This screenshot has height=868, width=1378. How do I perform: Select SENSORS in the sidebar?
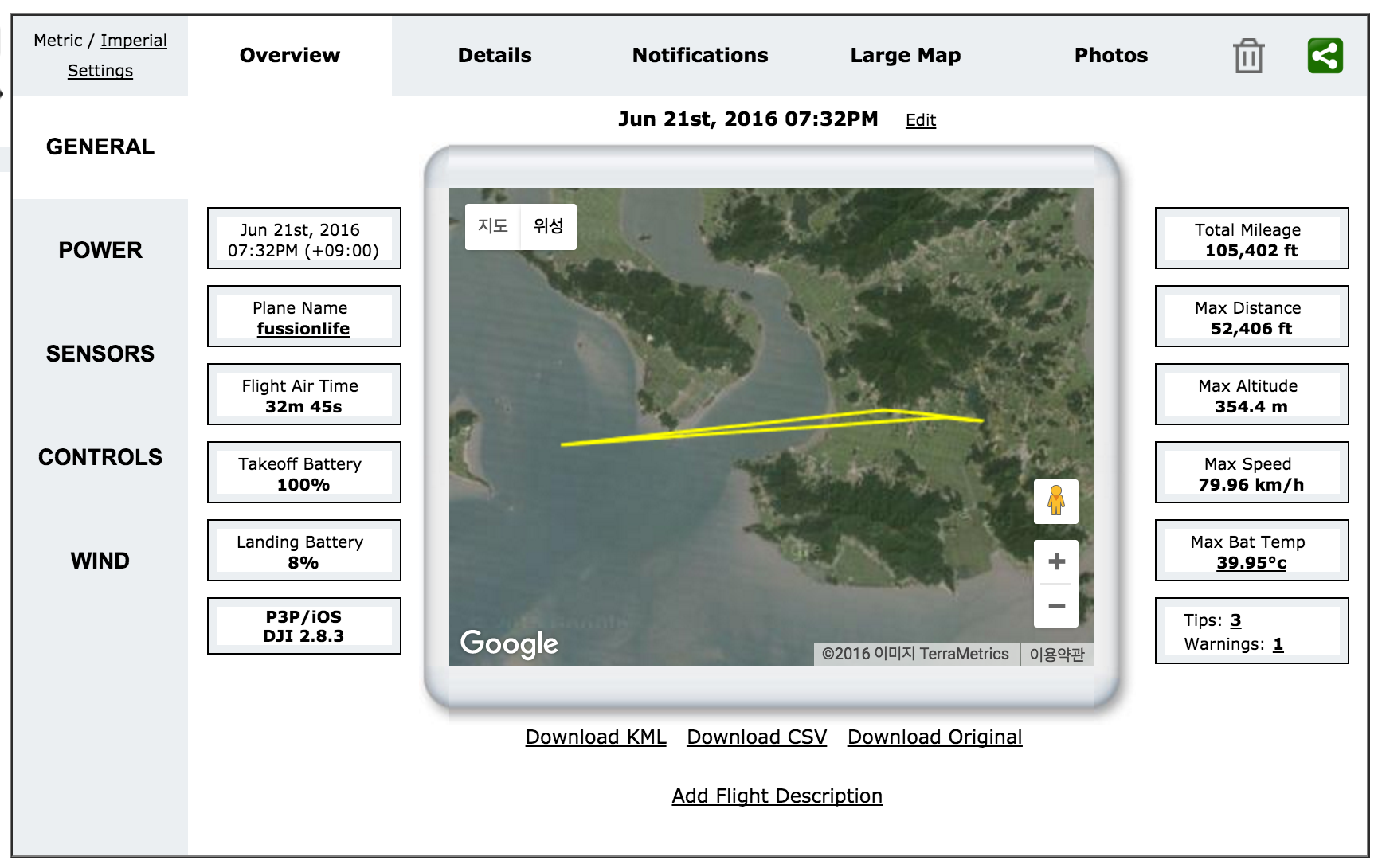pyautogui.click(x=100, y=354)
